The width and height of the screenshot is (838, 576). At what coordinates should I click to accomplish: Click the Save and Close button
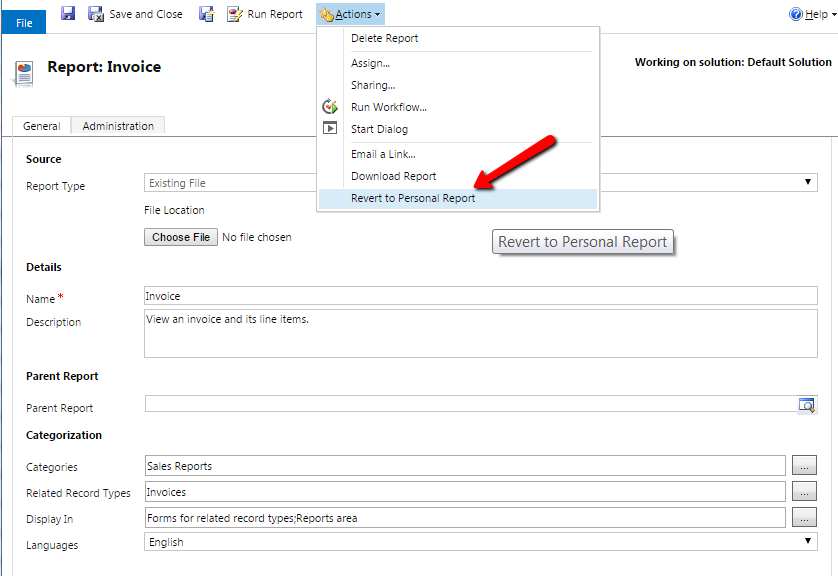[135, 14]
